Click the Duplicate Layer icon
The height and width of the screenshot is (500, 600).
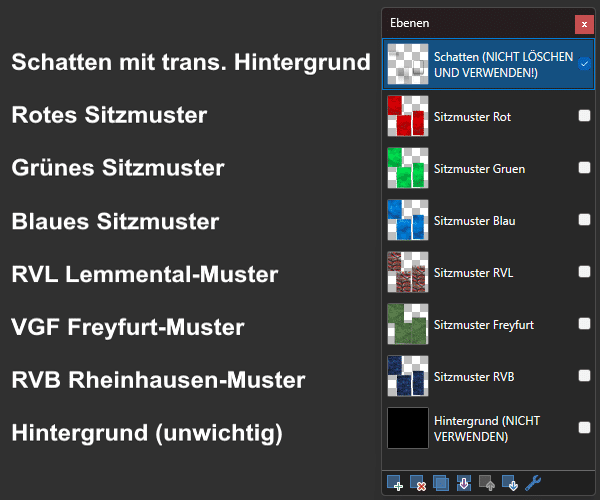(x=441, y=483)
